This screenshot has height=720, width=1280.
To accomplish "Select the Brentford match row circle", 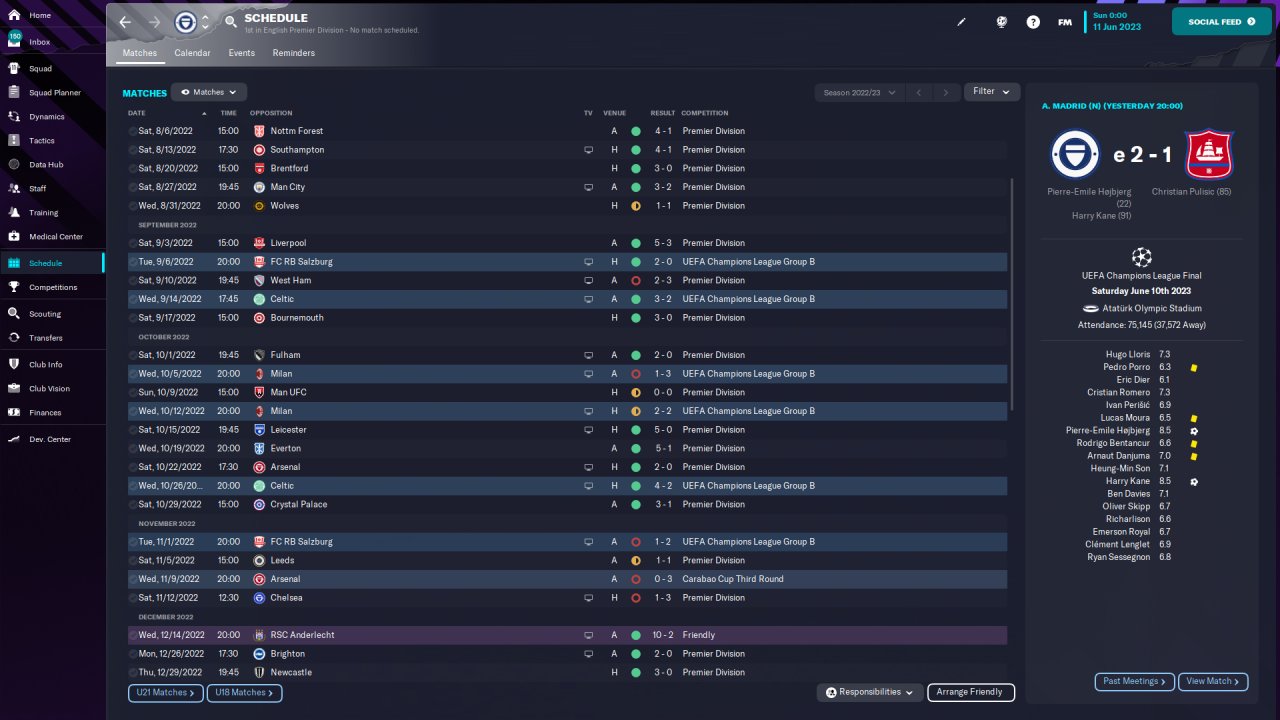I will coord(133,169).
